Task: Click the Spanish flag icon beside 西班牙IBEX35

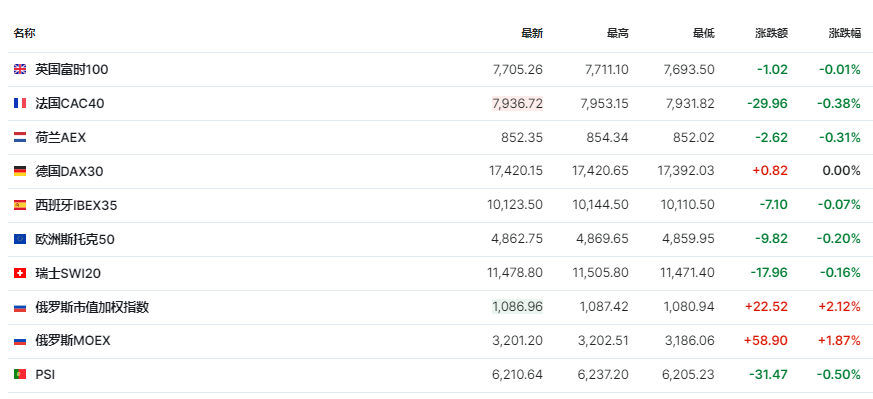Action: [x=20, y=205]
